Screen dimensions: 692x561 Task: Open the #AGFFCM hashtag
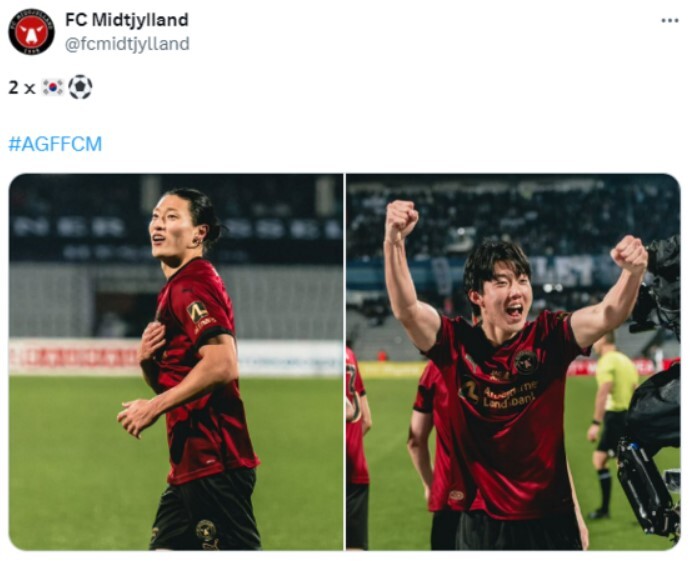point(55,144)
